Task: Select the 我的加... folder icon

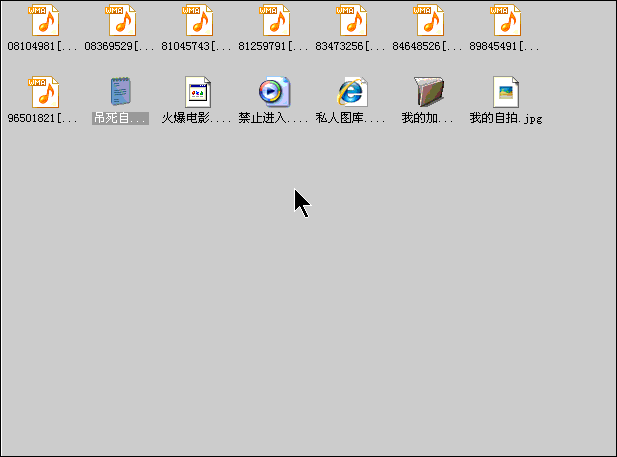Action: (429, 92)
